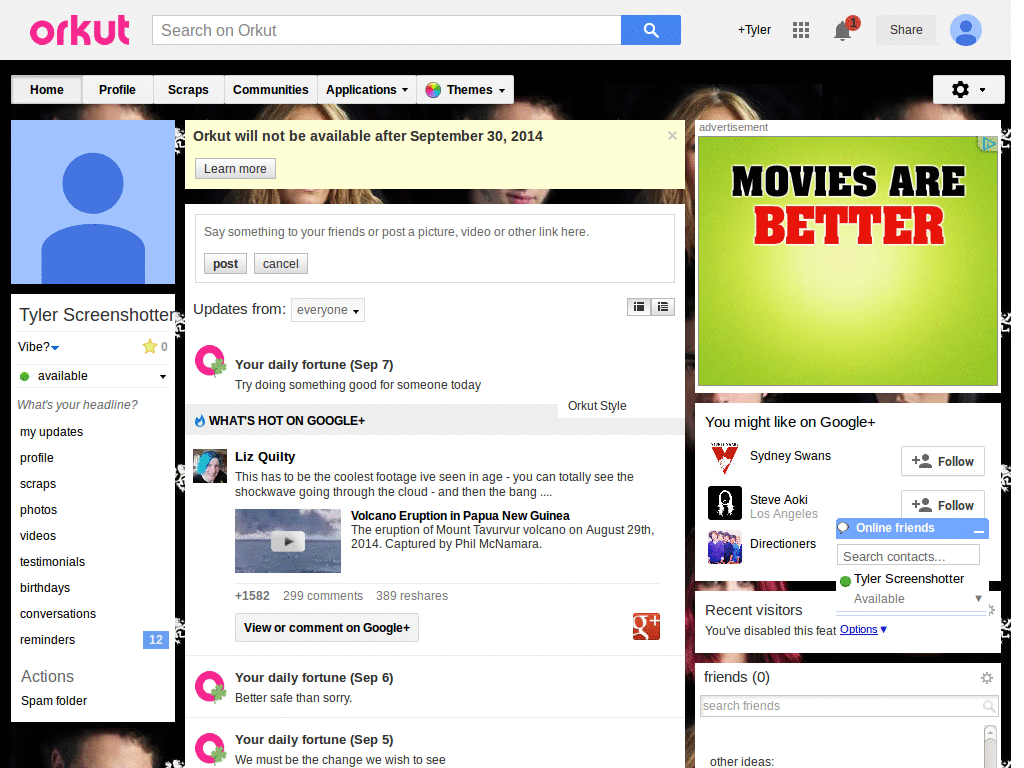Screen dimensions: 1024x768
Task: Click +Tyler in the top bar
Action: (754, 30)
